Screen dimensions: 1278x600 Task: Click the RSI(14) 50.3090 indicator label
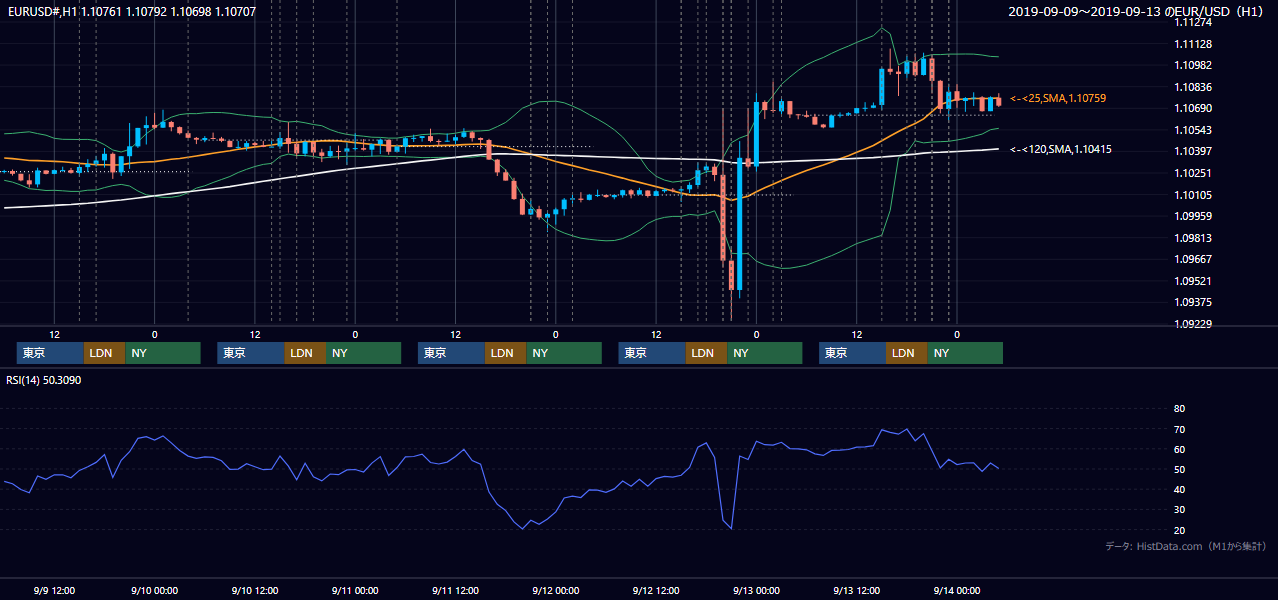(44, 380)
